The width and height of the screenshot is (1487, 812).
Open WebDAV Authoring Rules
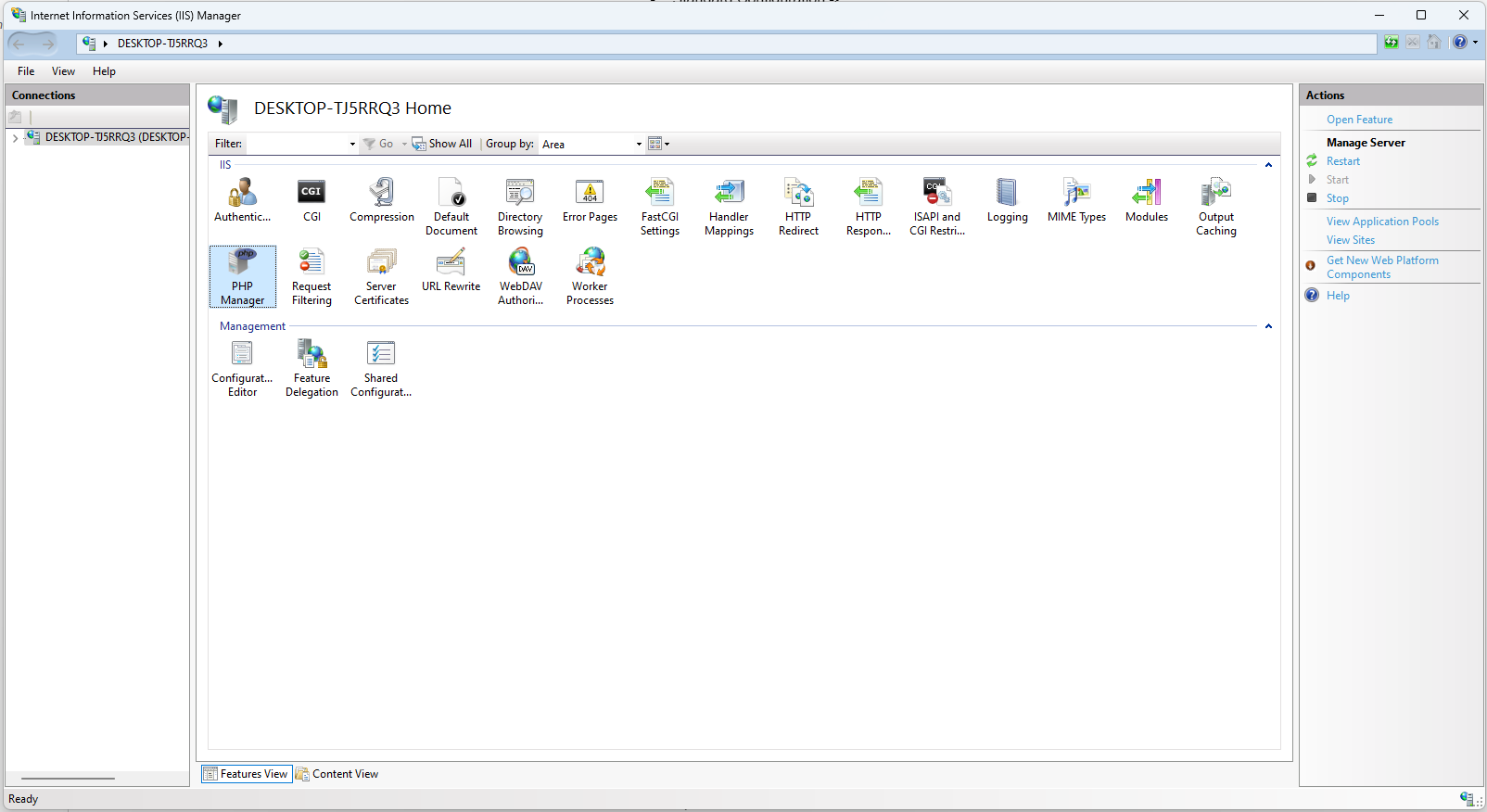520,276
